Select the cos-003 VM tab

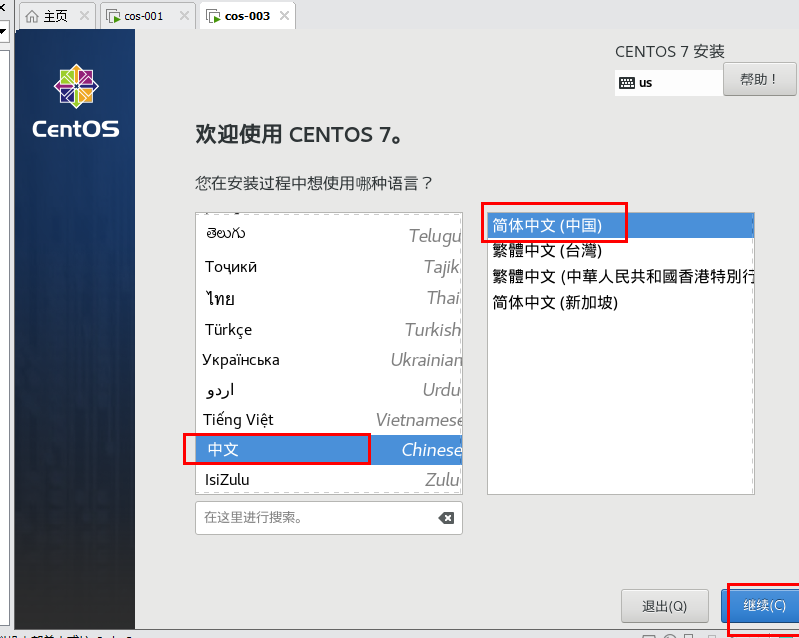click(x=247, y=16)
